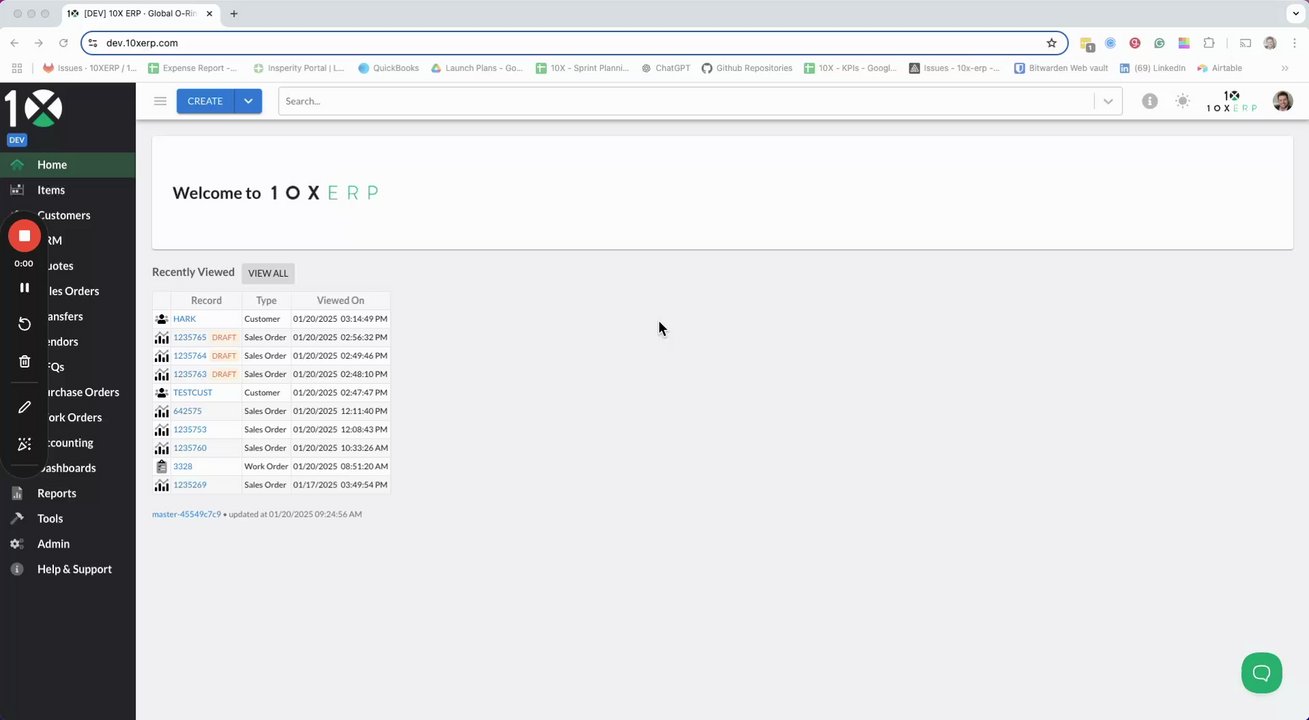The width and height of the screenshot is (1309, 720).
Task: Open sales order 1235760
Action: 190,448
